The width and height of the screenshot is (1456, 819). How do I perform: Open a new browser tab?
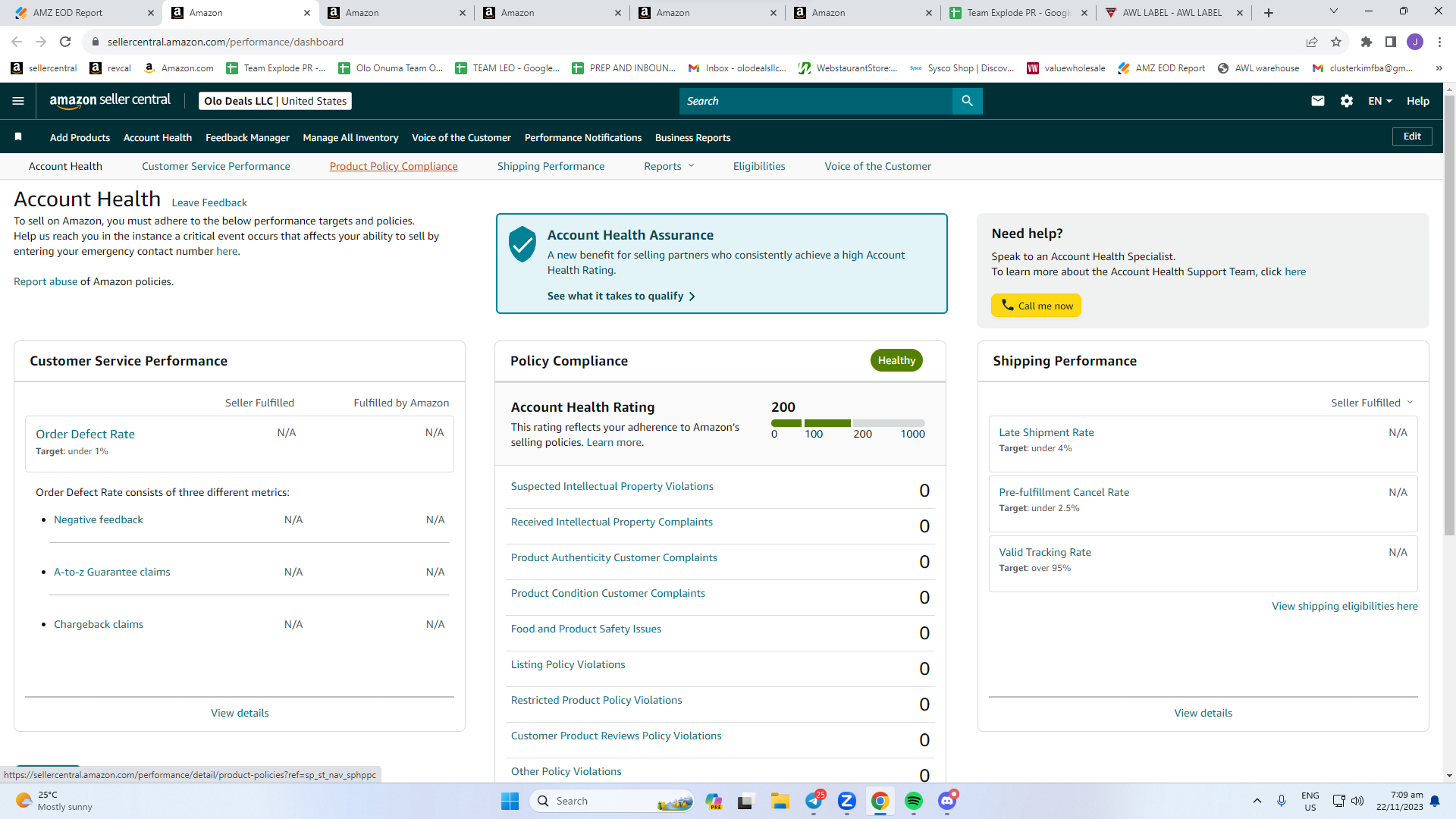pyautogui.click(x=1269, y=13)
